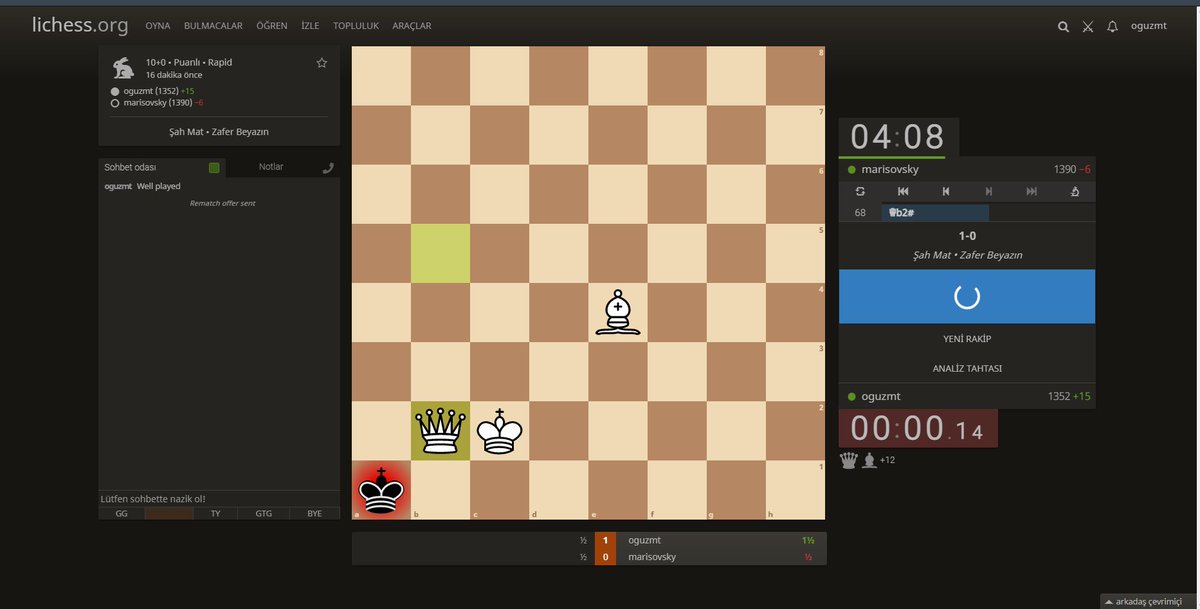Go back one move
This screenshot has width=1200, height=609.
point(946,191)
